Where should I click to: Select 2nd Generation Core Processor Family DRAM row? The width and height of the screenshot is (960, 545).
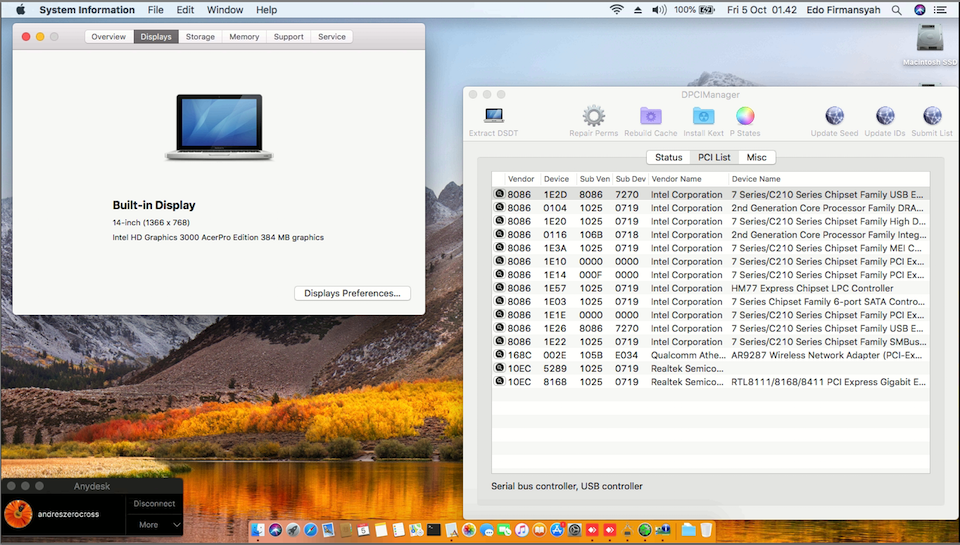pos(710,208)
